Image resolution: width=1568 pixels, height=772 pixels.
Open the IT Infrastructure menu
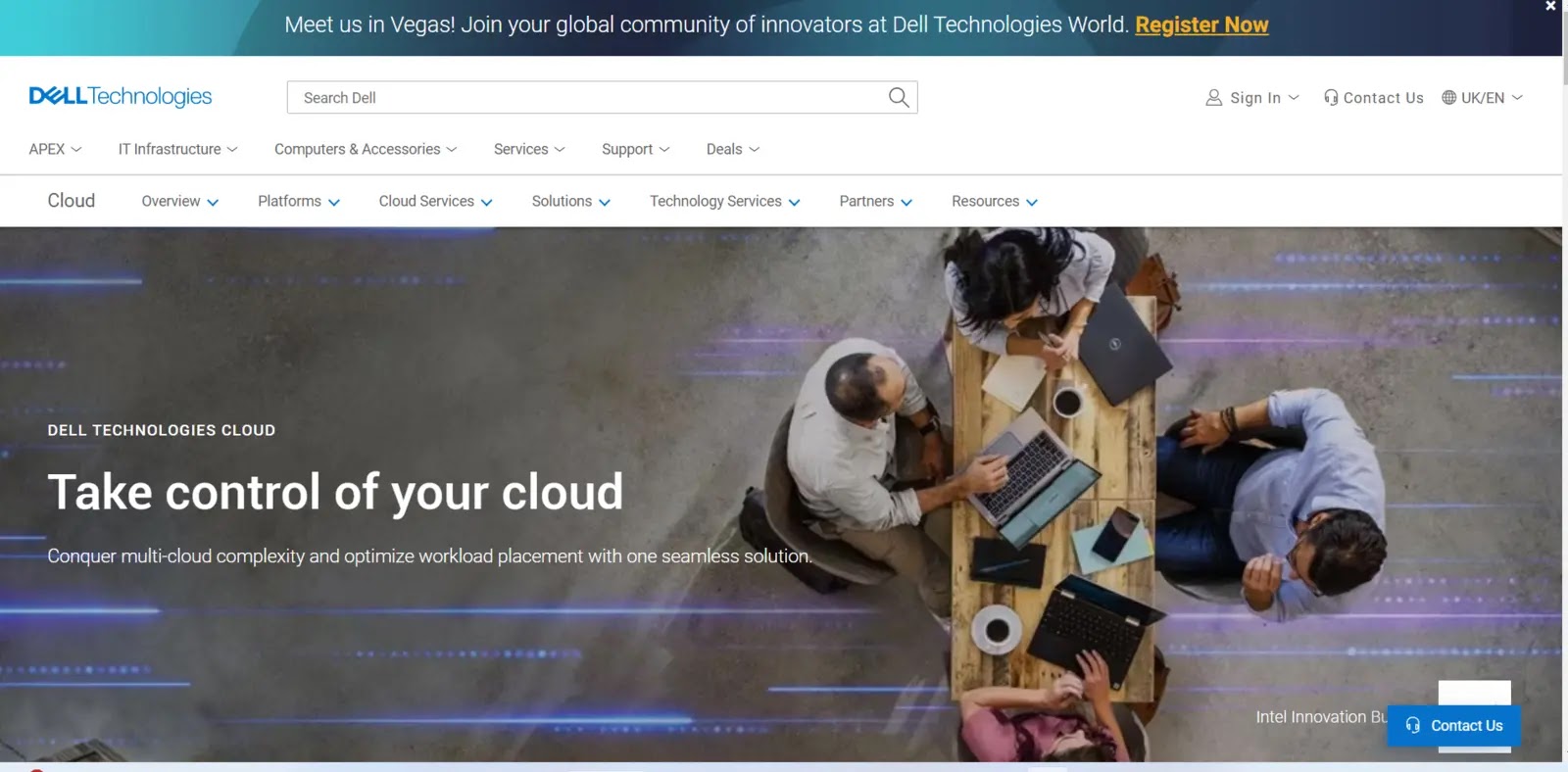[177, 149]
